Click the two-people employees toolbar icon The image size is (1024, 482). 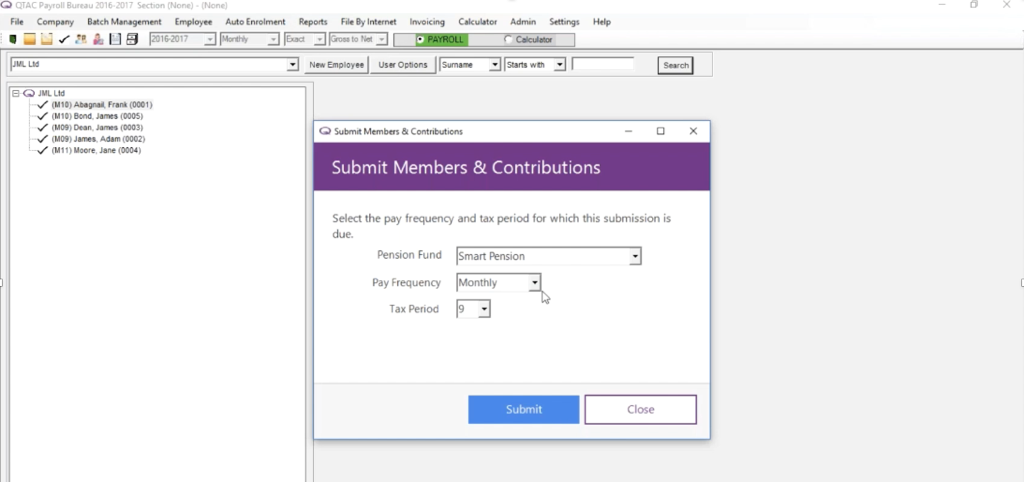coord(80,39)
